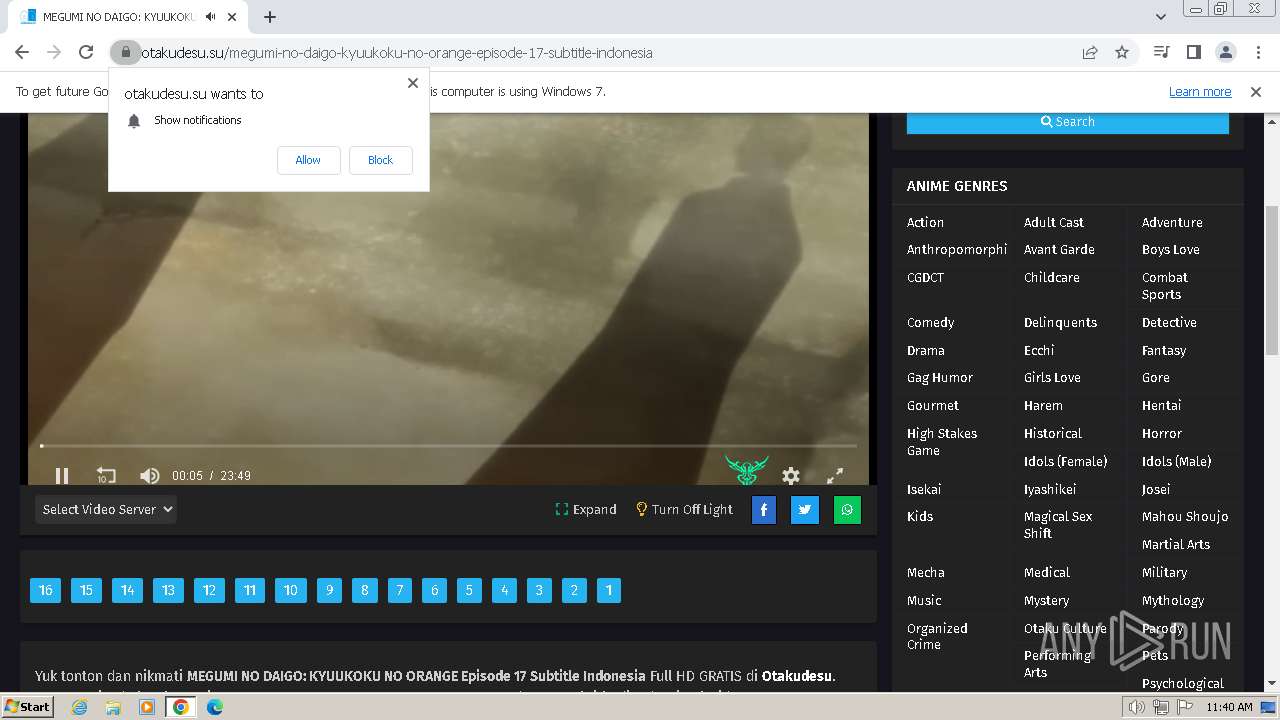1280x720 pixels.
Task: Launch Internet Explorer from taskbar
Action: (x=79, y=707)
